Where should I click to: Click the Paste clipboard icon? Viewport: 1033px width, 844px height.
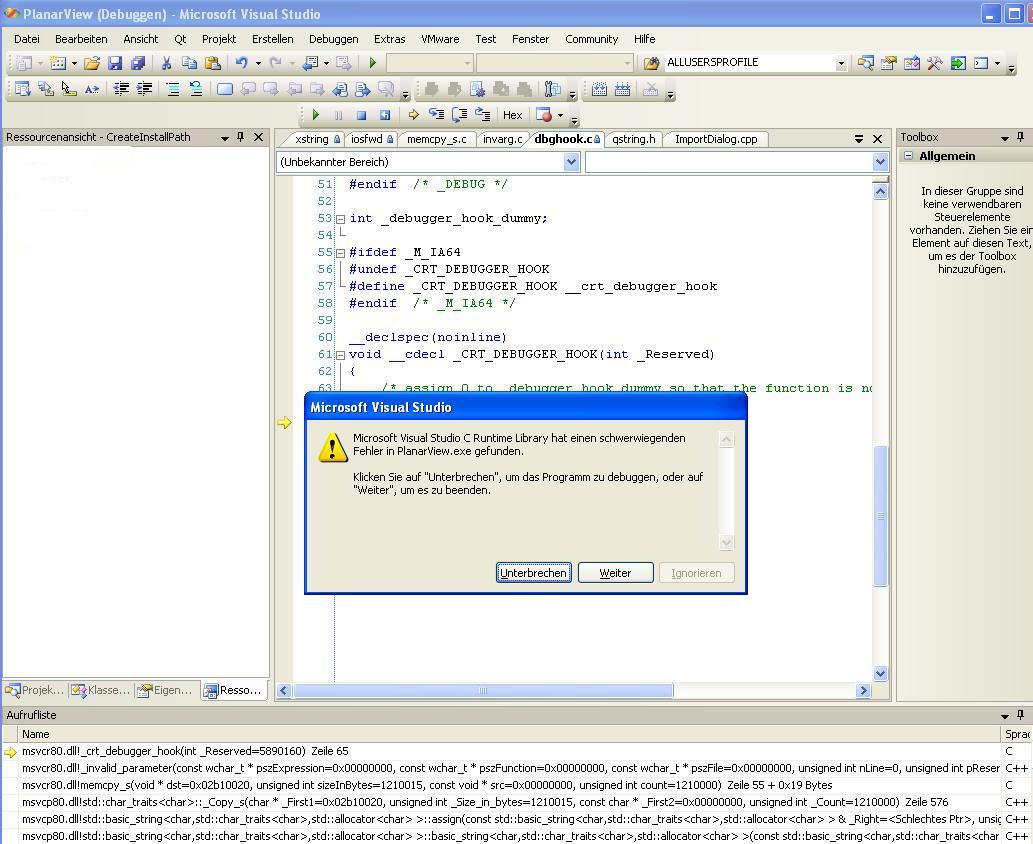212,63
